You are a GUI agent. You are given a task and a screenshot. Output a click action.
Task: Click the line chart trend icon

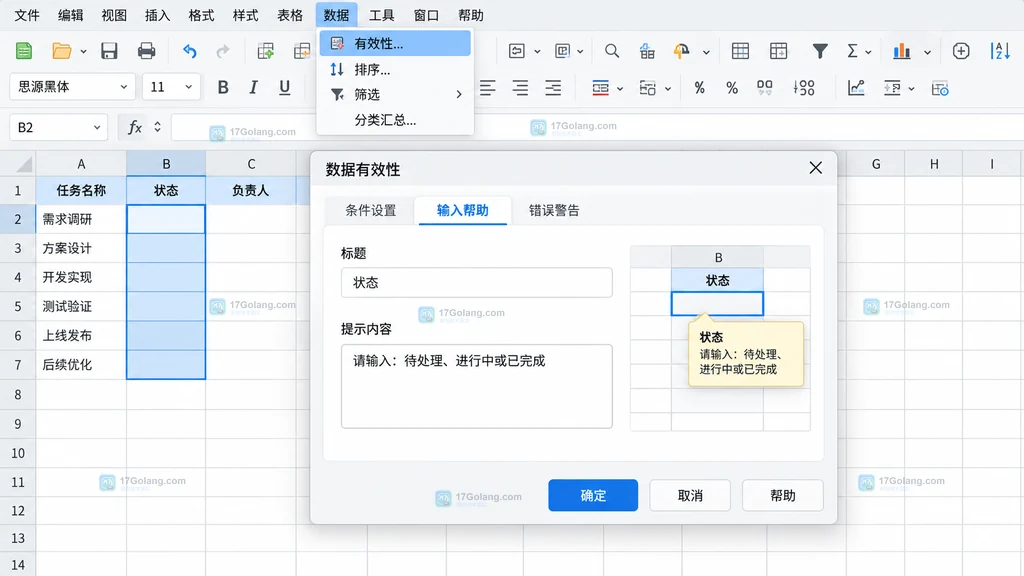pos(856,88)
